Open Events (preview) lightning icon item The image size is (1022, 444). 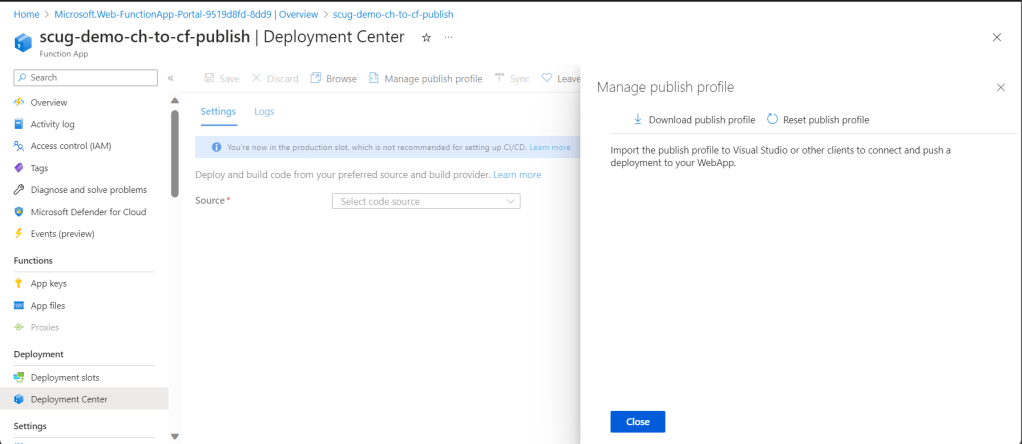point(62,234)
